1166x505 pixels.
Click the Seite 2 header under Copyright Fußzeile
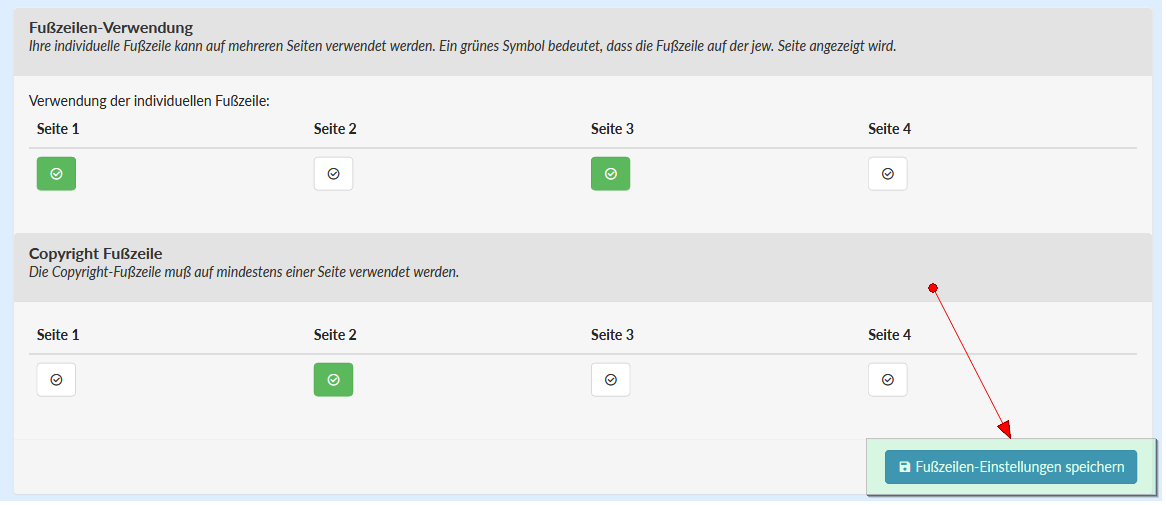[335, 335]
